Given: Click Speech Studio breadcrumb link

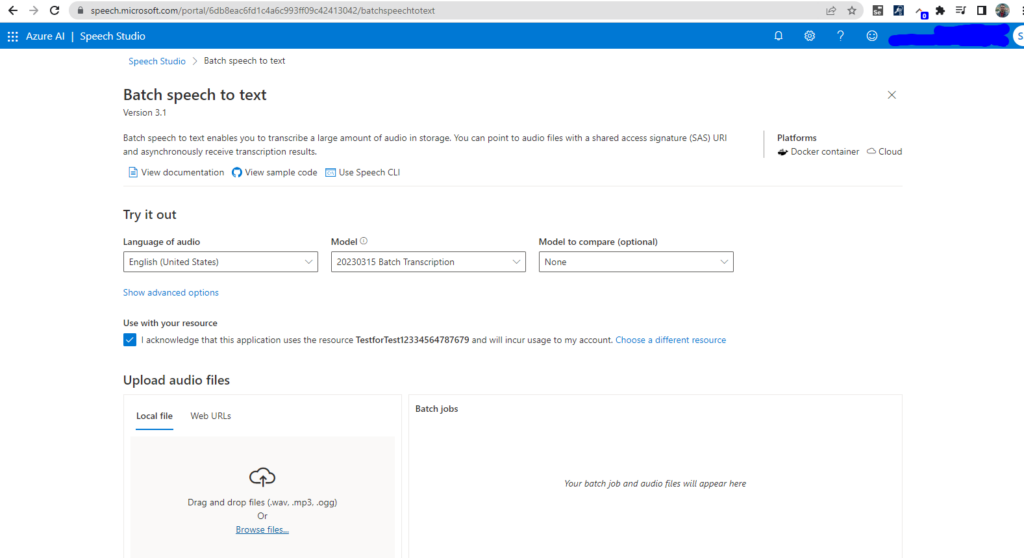Looking at the screenshot, I should coord(157,61).
